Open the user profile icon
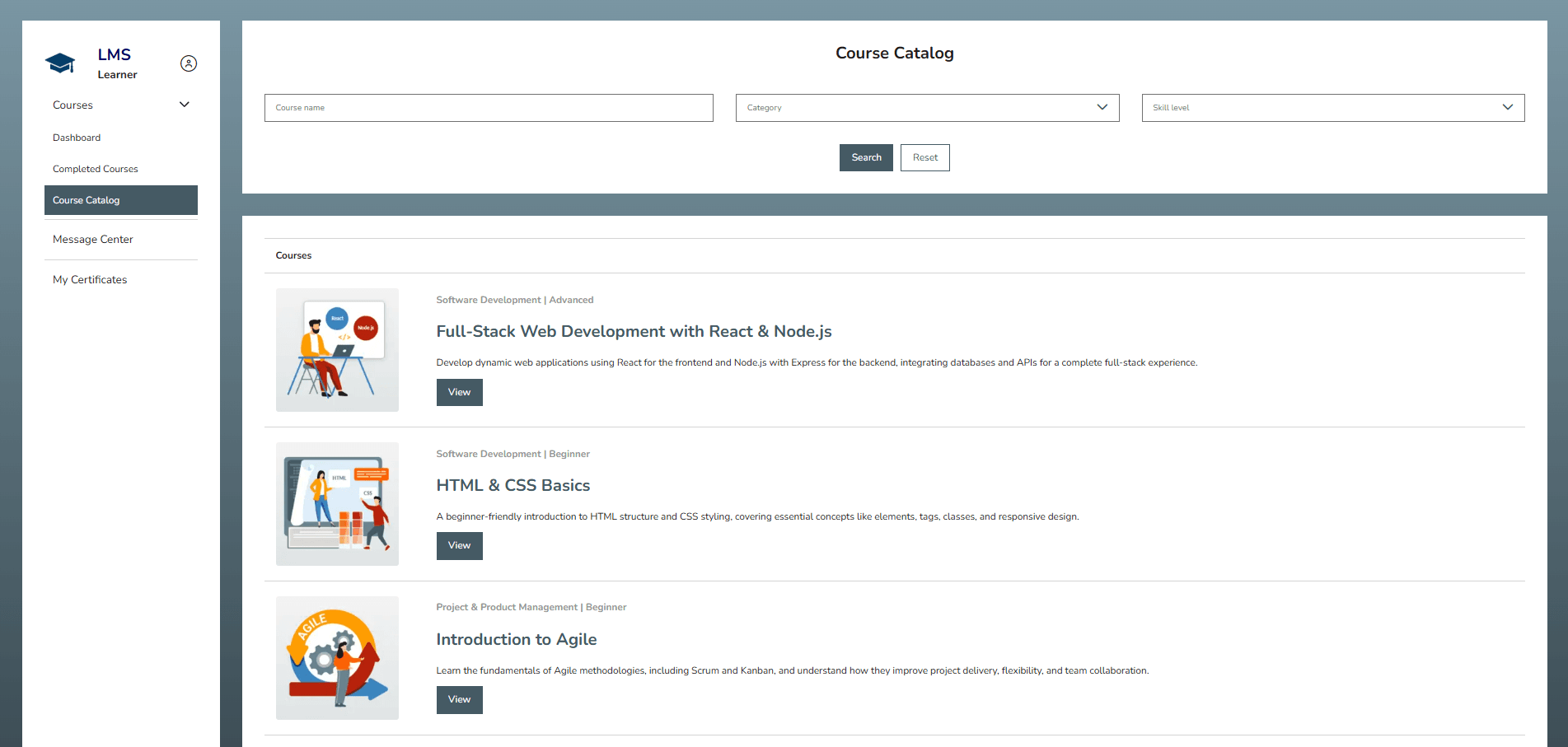The width and height of the screenshot is (1568, 747). pos(188,63)
